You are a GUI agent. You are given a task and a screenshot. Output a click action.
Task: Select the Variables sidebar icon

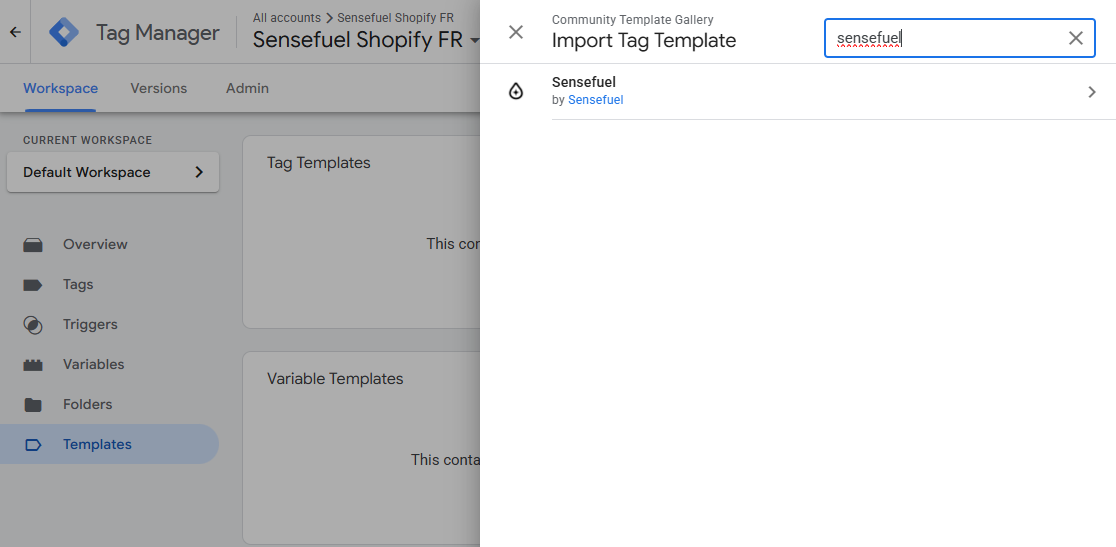click(33, 365)
